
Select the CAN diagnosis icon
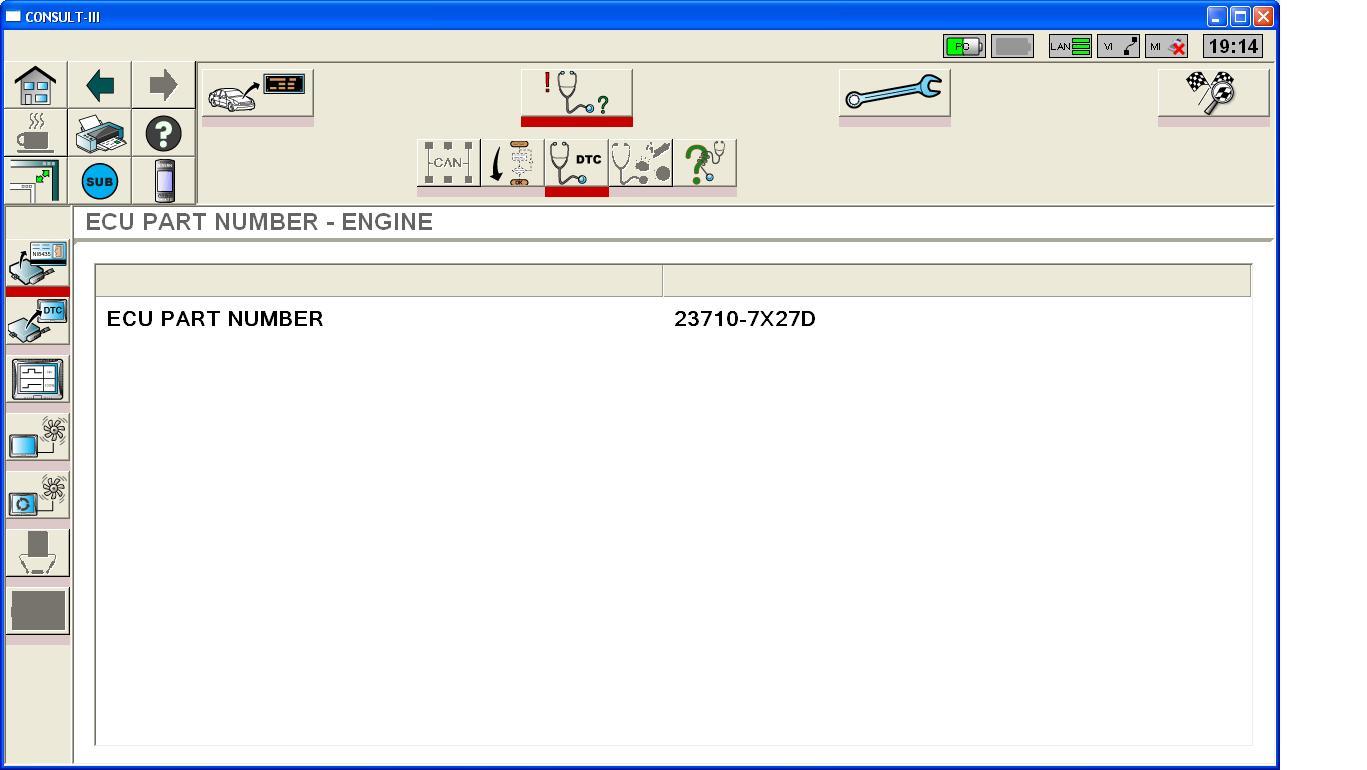(x=448, y=163)
